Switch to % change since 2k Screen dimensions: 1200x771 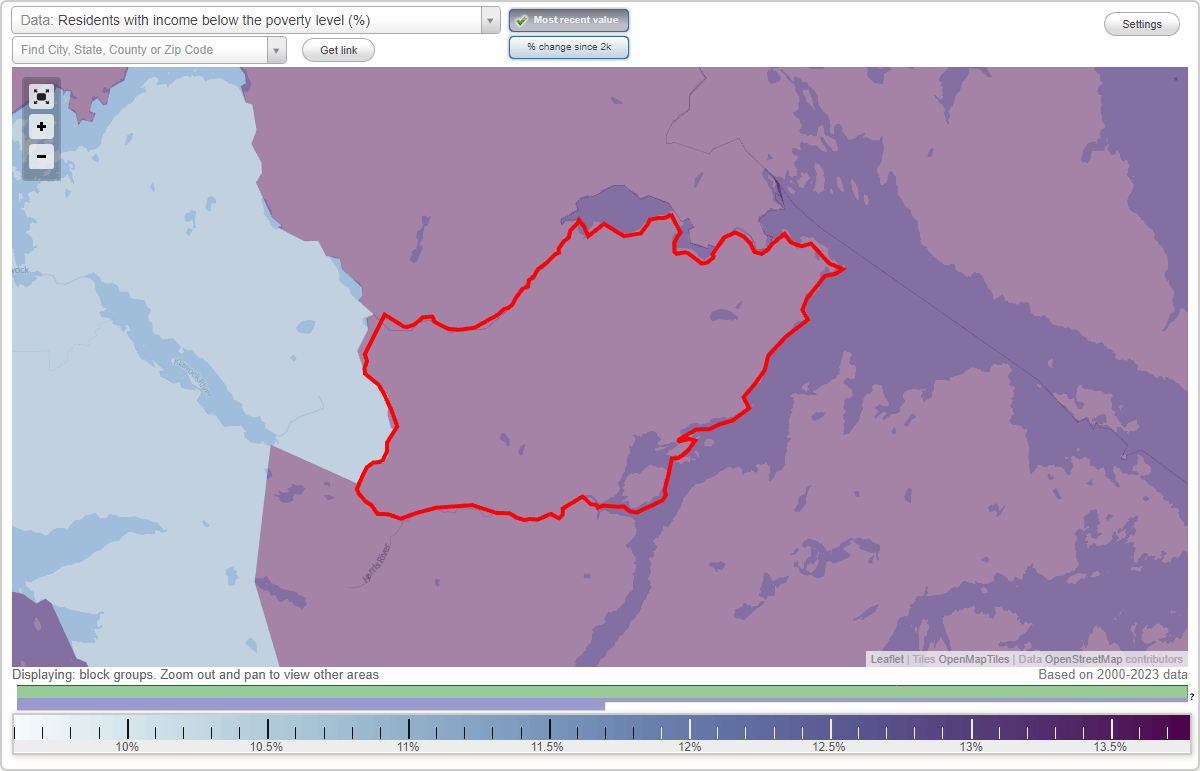pyautogui.click(x=569, y=47)
